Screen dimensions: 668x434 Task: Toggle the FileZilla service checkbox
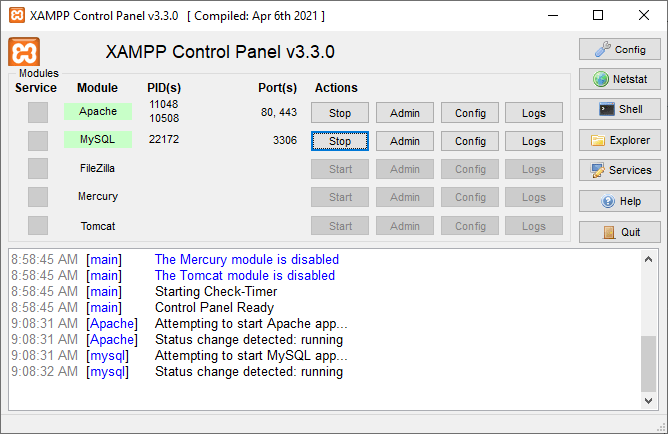point(38,168)
